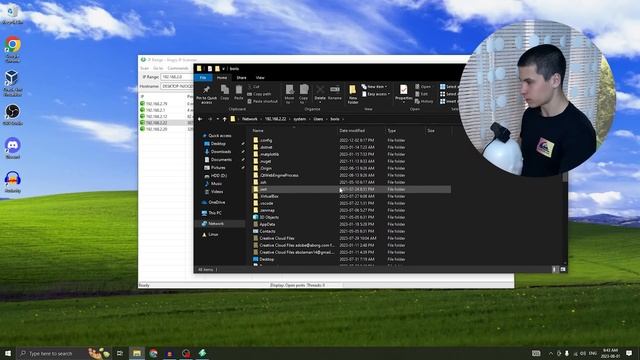The width and height of the screenshot is (640, 360).
Task: Create a New folder from the ribbon
Action: (353, 94)
